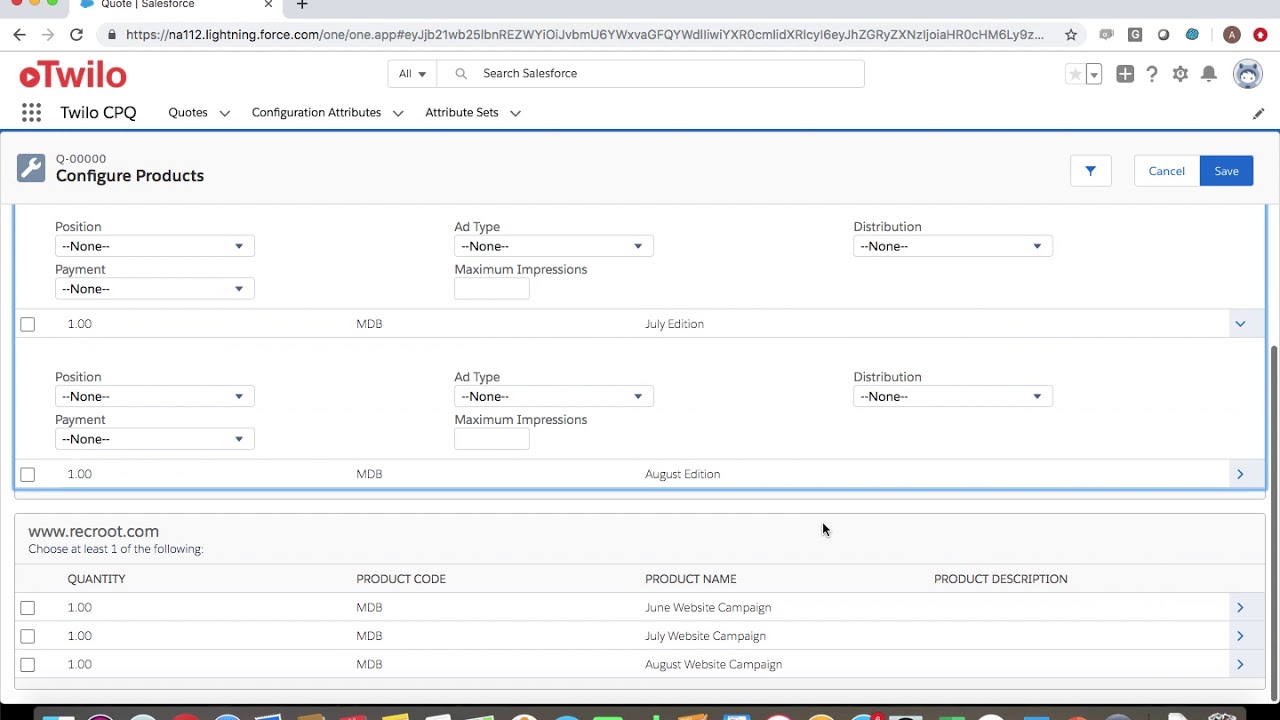Click the wrench Configure Products icon

(31, 168)
